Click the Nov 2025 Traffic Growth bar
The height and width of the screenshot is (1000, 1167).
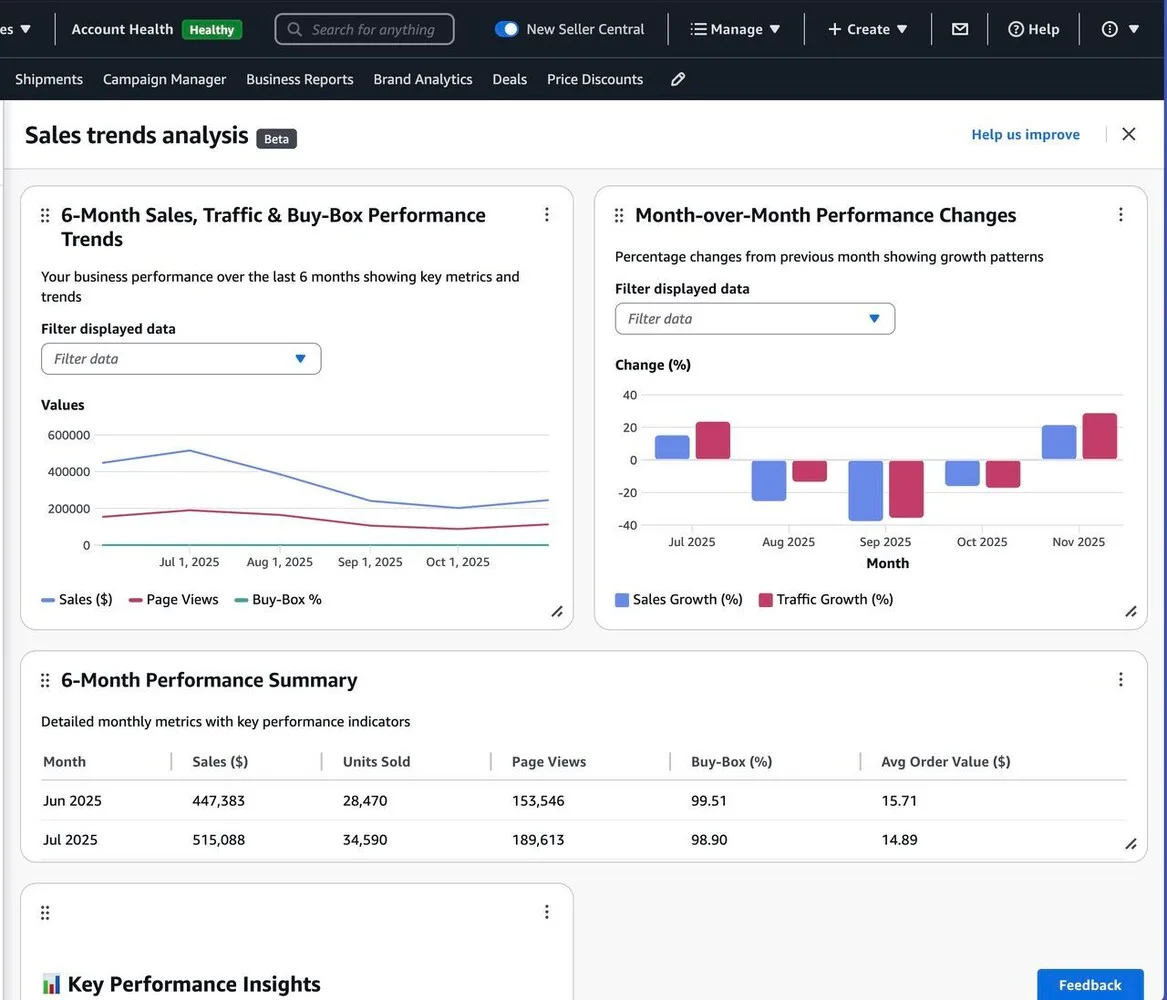1099,436
